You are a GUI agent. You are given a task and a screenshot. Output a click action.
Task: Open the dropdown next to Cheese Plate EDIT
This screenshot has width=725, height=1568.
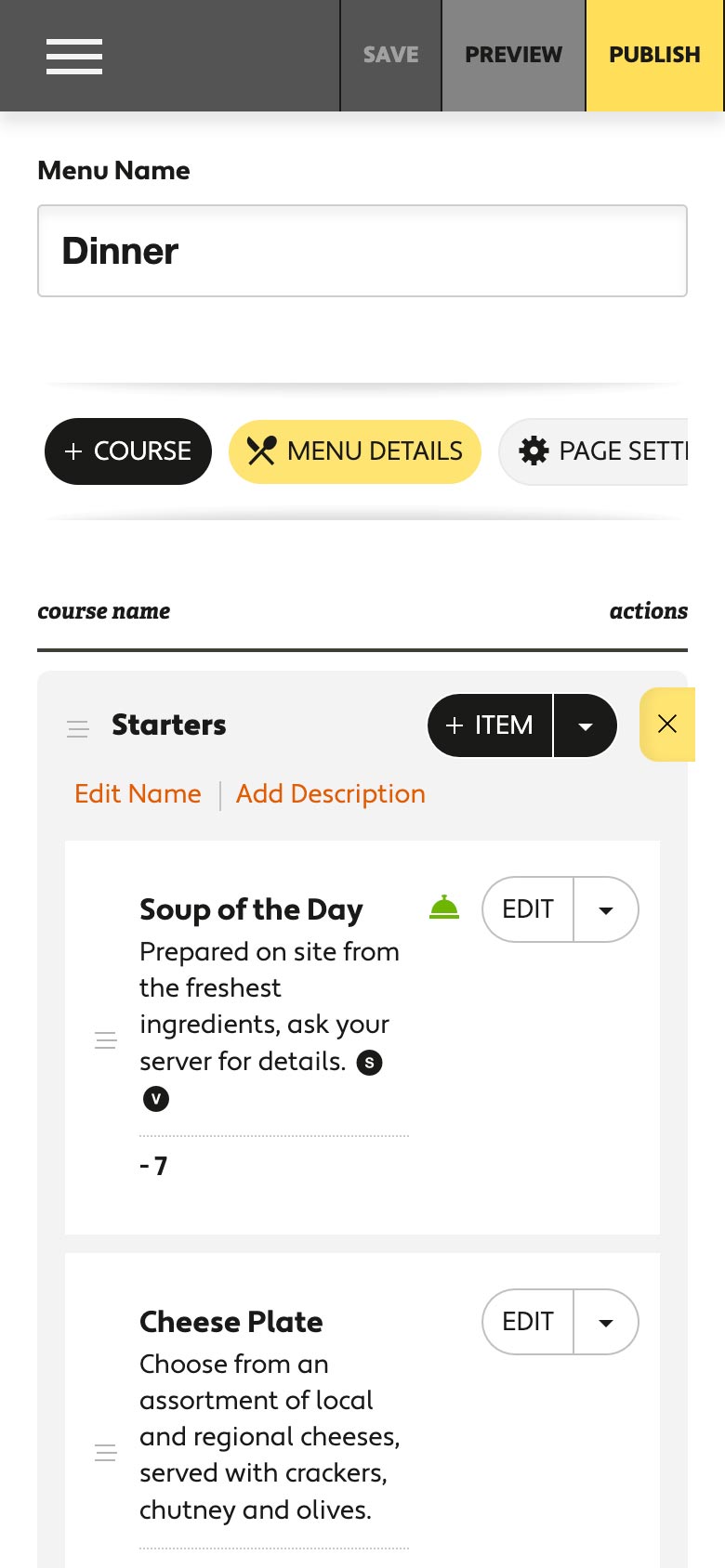606,1322
